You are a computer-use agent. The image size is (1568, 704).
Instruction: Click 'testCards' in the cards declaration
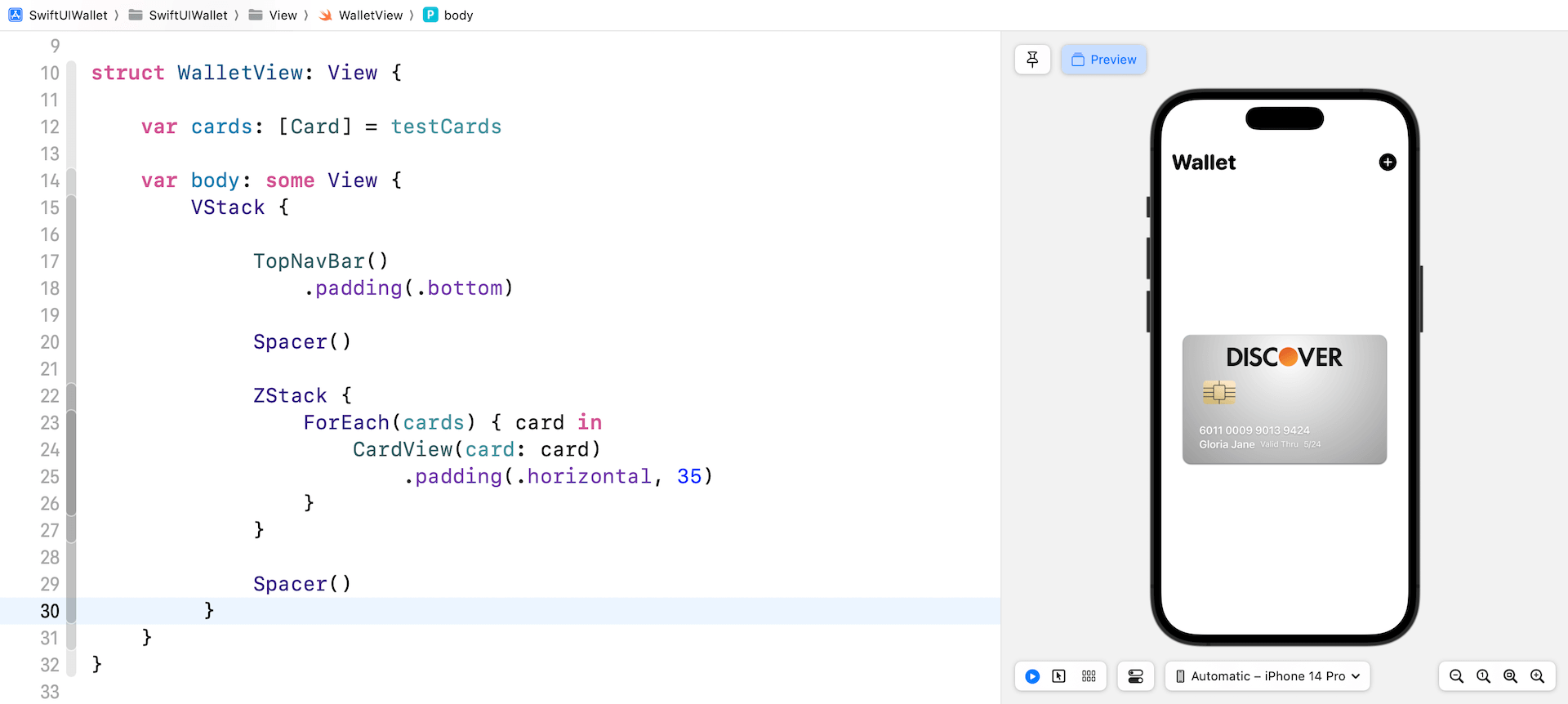pos(446,127)
